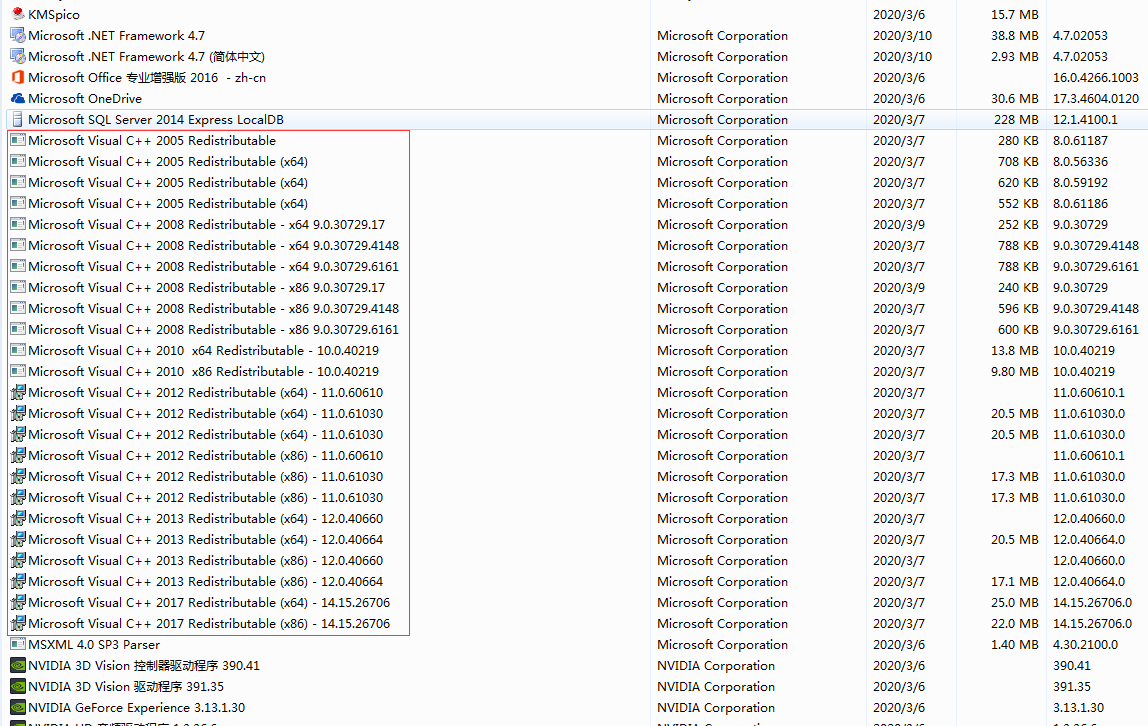Viewport: 1148px width, 726px height.
Task: Click size cell 280 KB
Action: [1018, 140]
